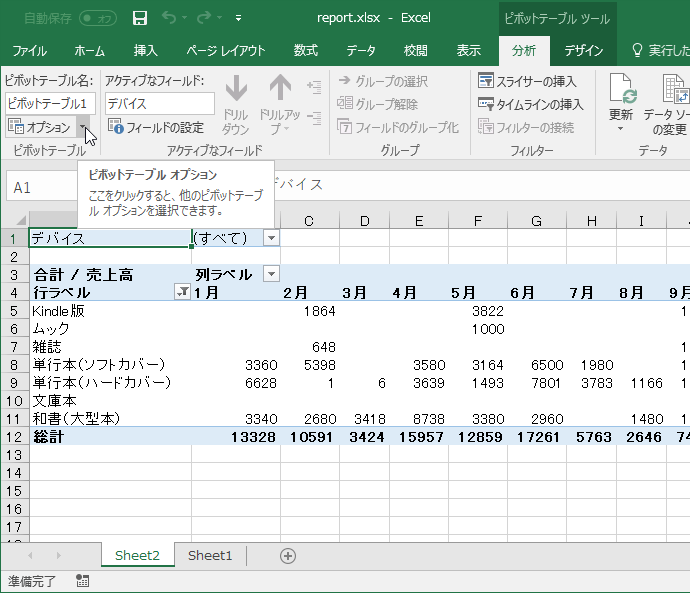Click the lightbulb Tell Me icon

[x=637, y=51]
